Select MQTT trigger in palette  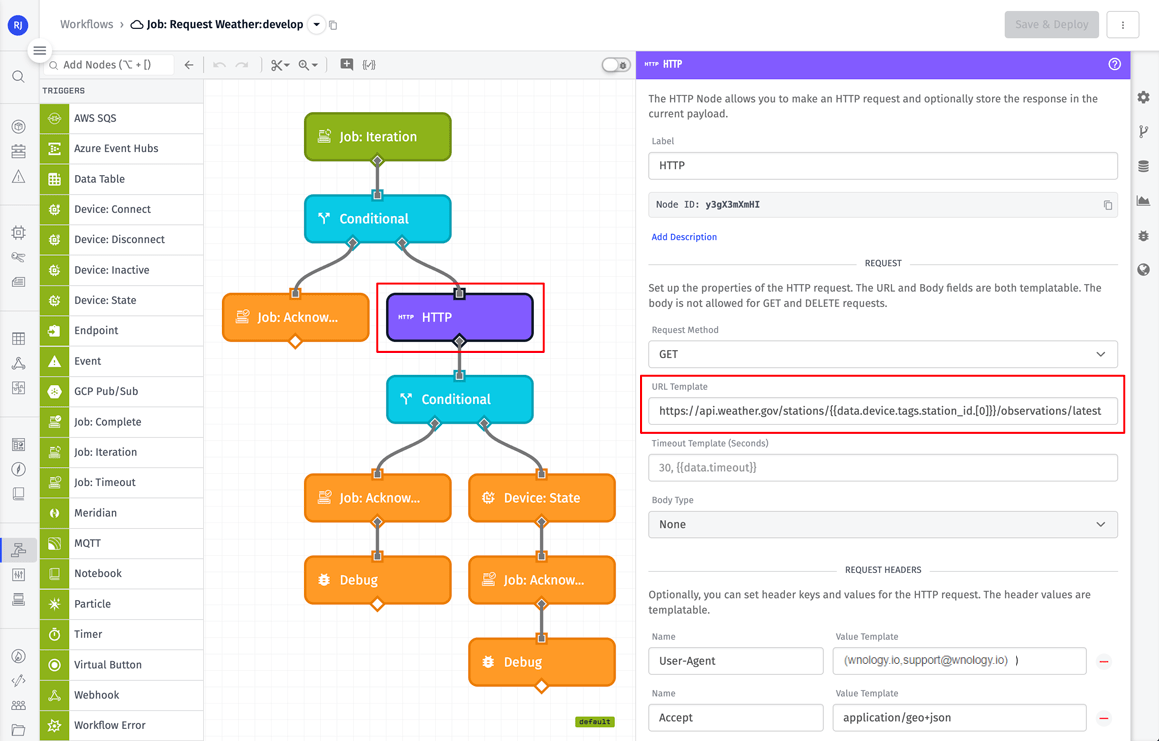click(121, 544)
